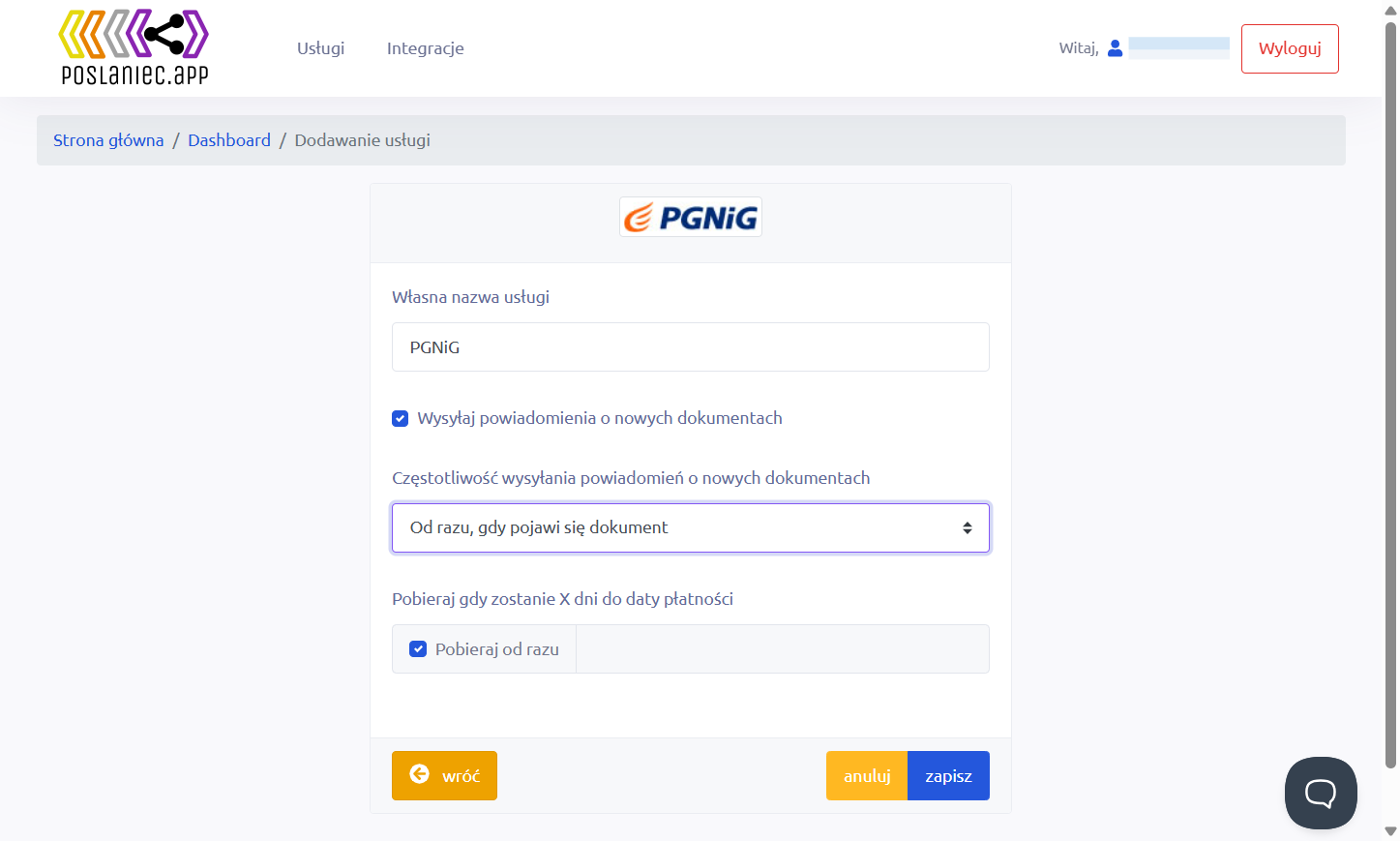Open the chat support bubble icon
The height and width of the screenshot is (841, 1400).
click(x=1321, y=793)
